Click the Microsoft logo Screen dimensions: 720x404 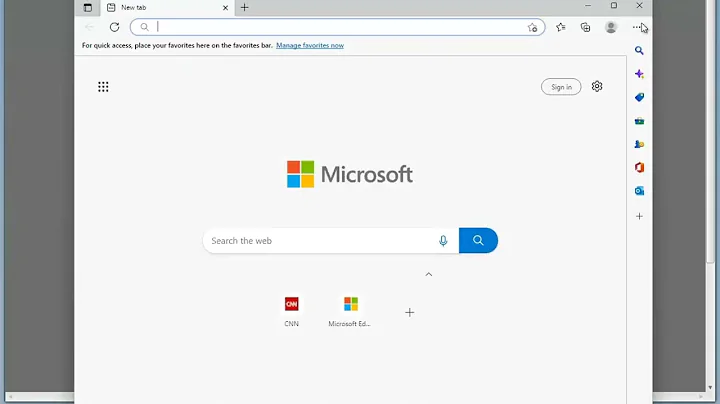tap(350, 174)
